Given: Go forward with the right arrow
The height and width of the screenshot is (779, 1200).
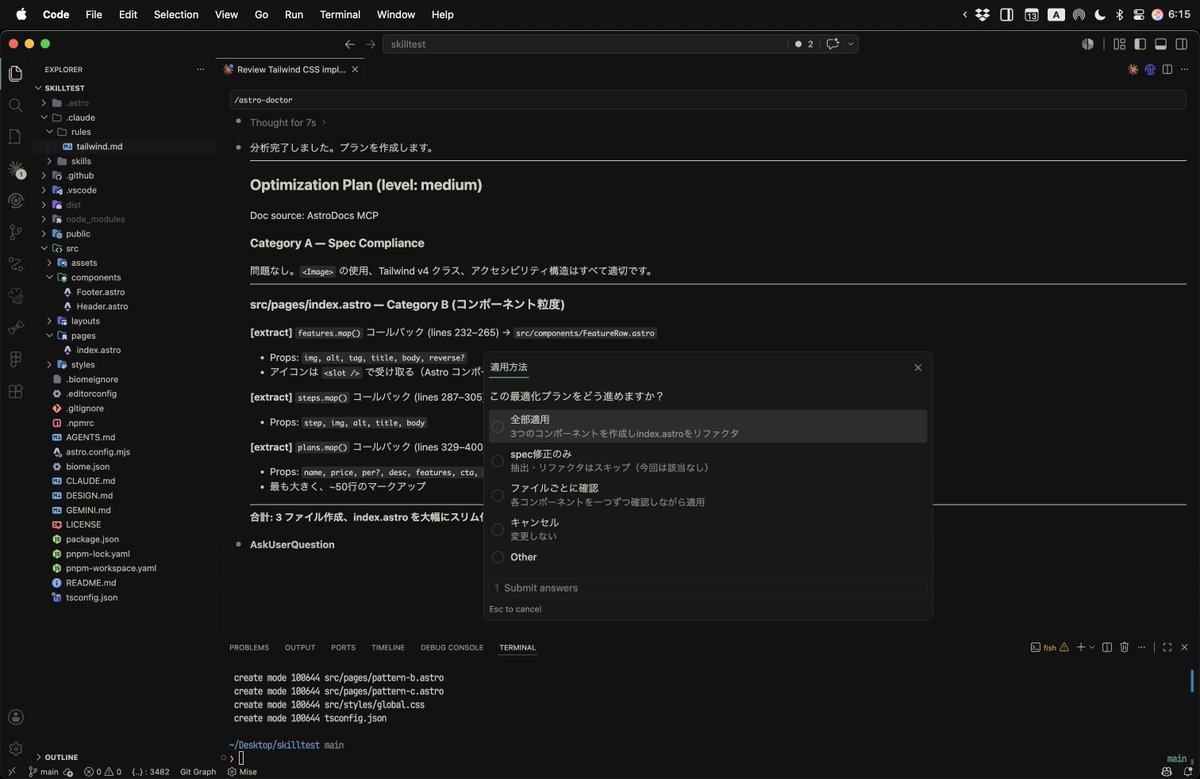Looking at the screenshot, I should tap(371, 44).
